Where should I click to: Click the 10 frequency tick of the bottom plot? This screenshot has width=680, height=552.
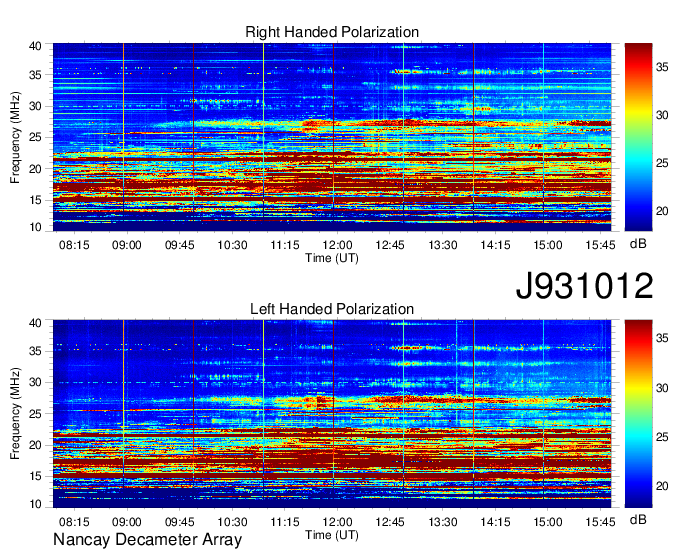click(x=35, y=504)
